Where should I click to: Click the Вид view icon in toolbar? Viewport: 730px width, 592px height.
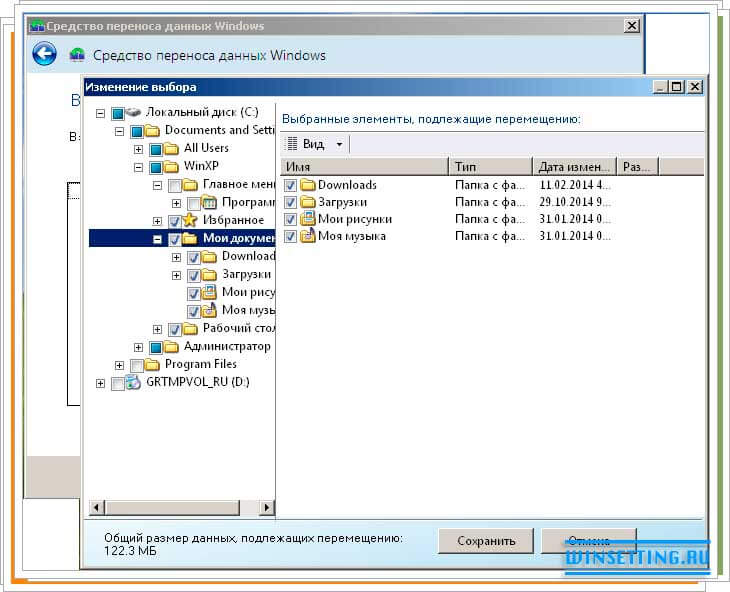coord(292,144)
